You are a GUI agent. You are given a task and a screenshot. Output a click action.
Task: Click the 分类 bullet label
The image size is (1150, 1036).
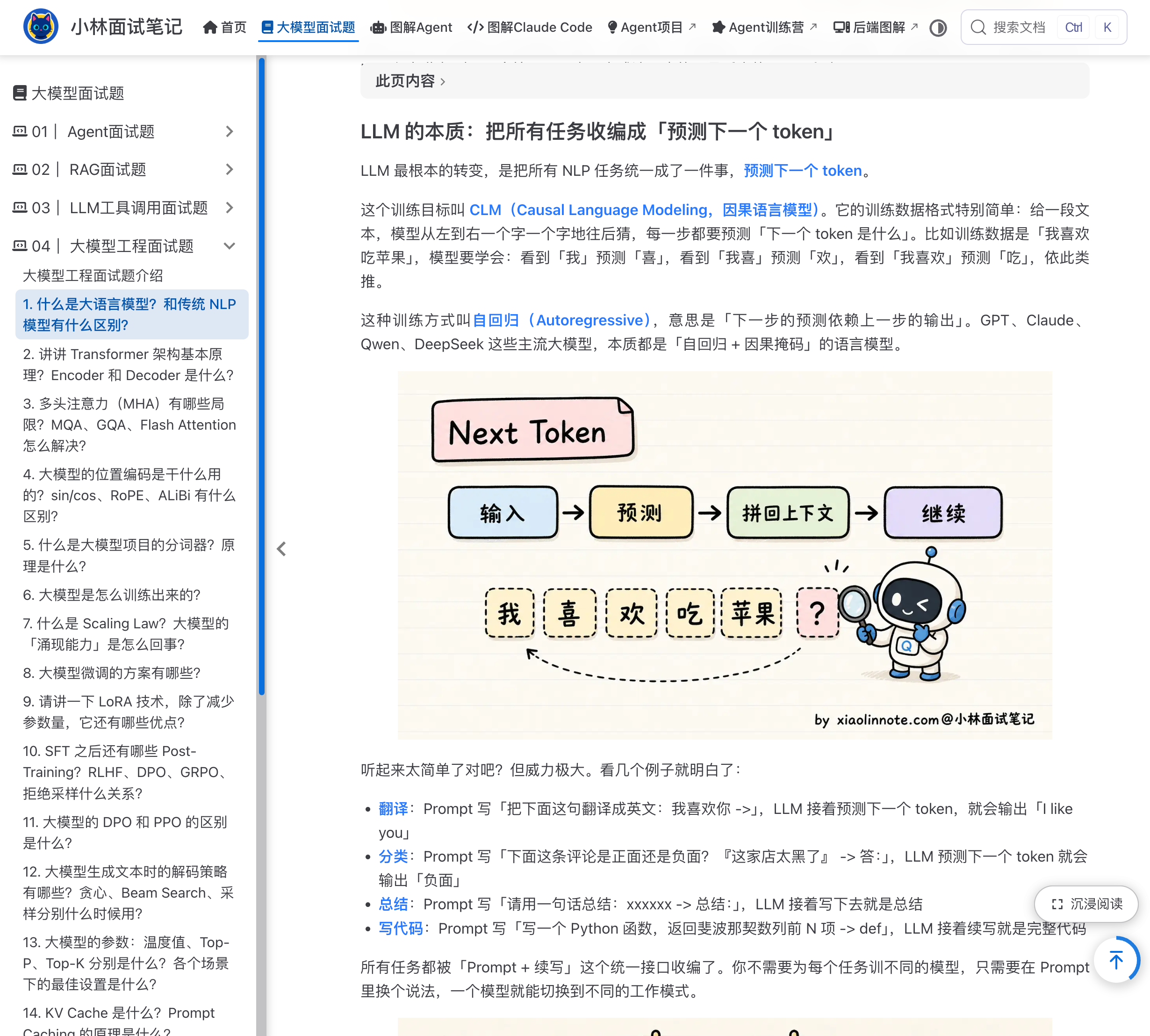pyautogui.click(x=394, y=856)
